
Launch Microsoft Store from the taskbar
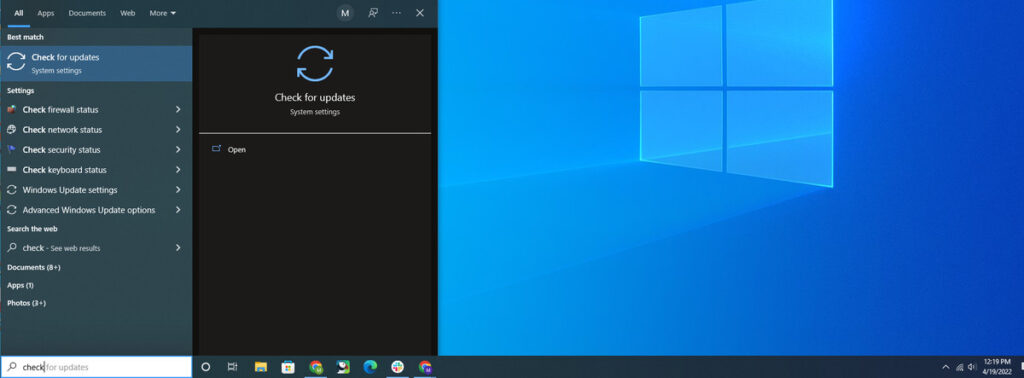pyautogui.click(x=288, y=367)
